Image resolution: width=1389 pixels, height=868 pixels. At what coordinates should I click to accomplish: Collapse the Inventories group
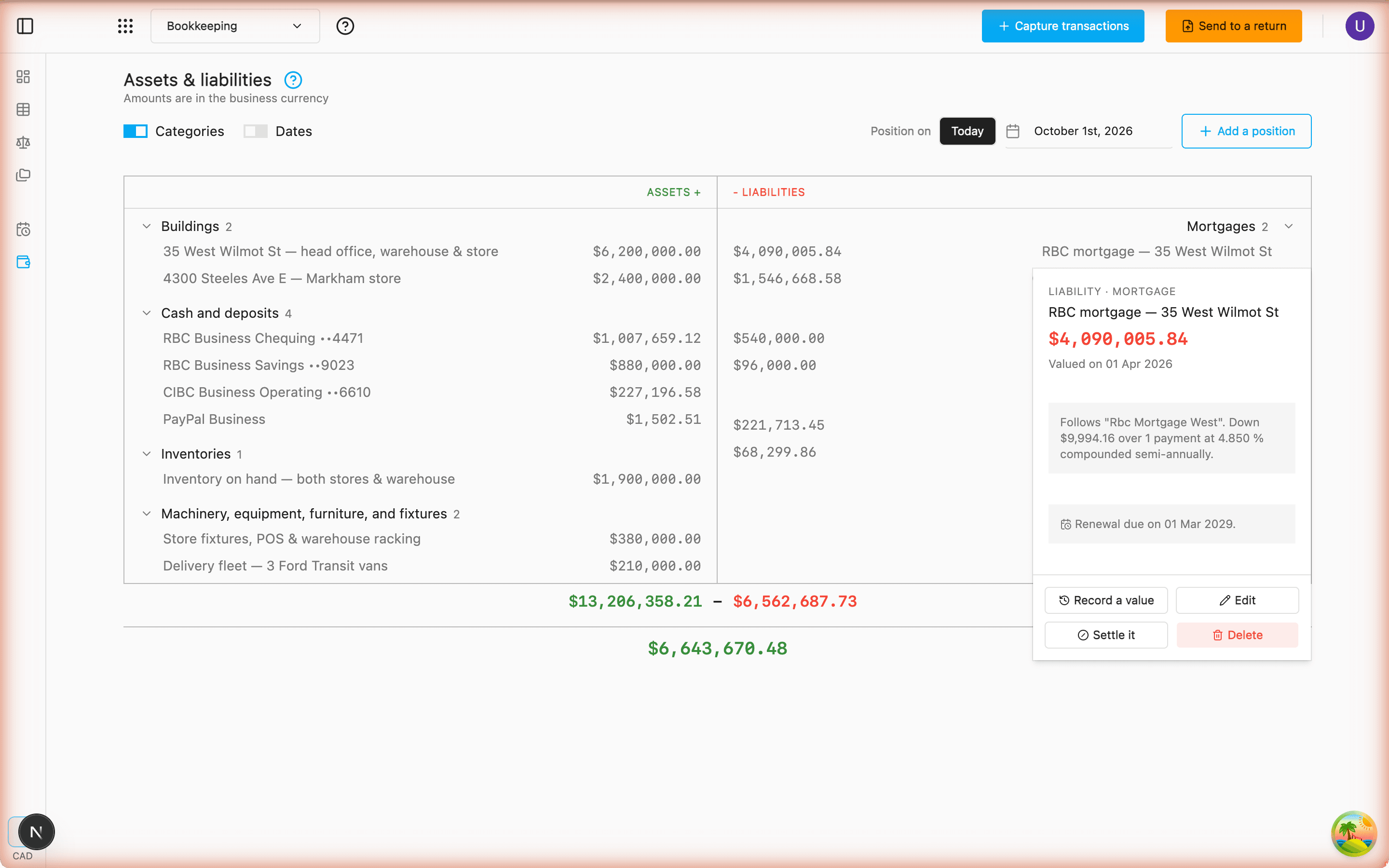pos(146,454)
